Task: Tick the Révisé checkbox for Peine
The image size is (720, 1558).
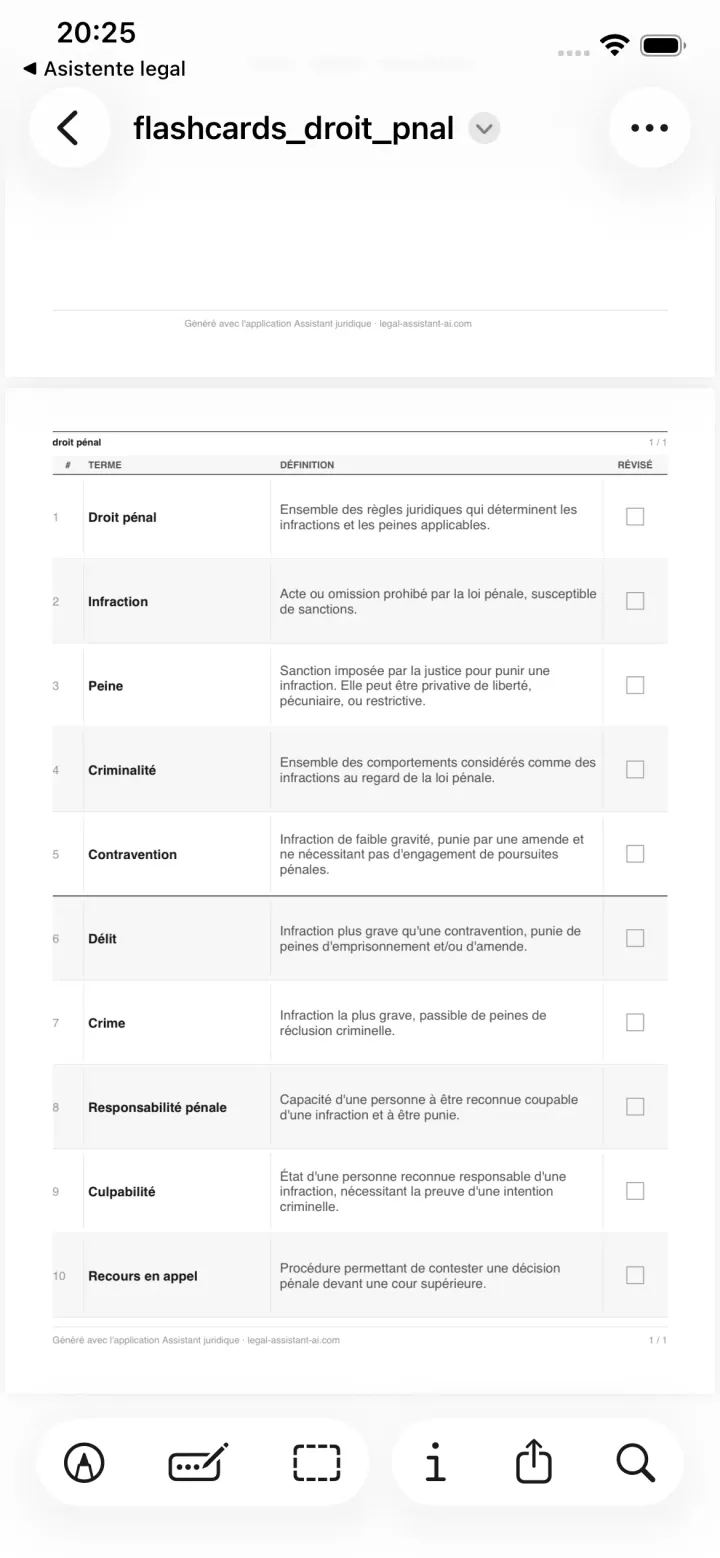Action: [x=635, y=685]
